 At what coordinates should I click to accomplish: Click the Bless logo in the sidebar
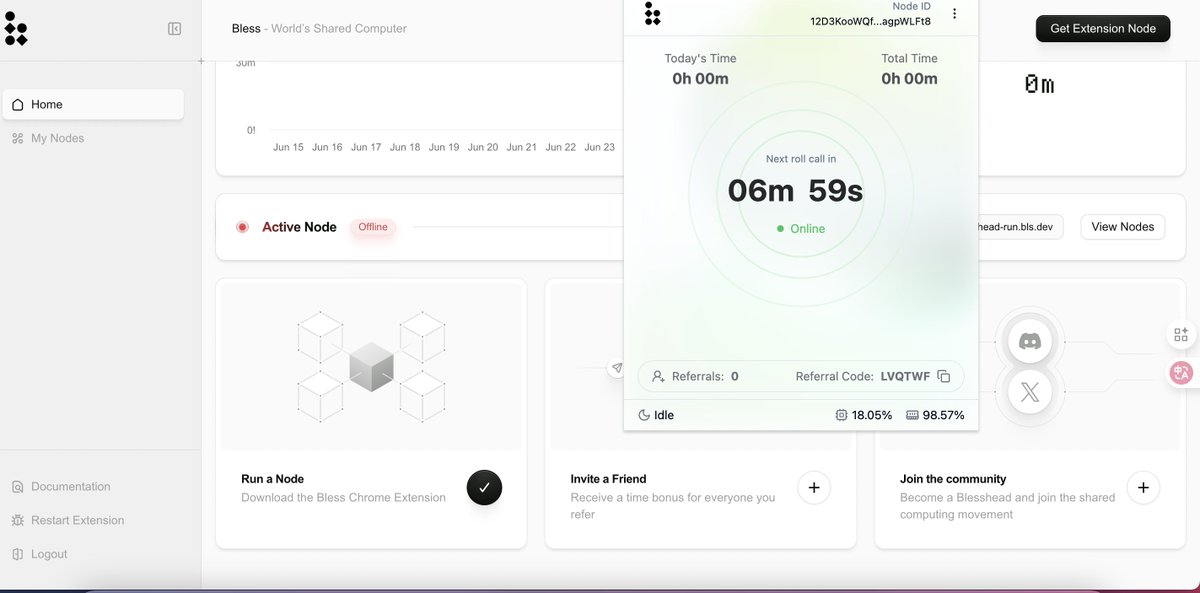tap(16, 29)
